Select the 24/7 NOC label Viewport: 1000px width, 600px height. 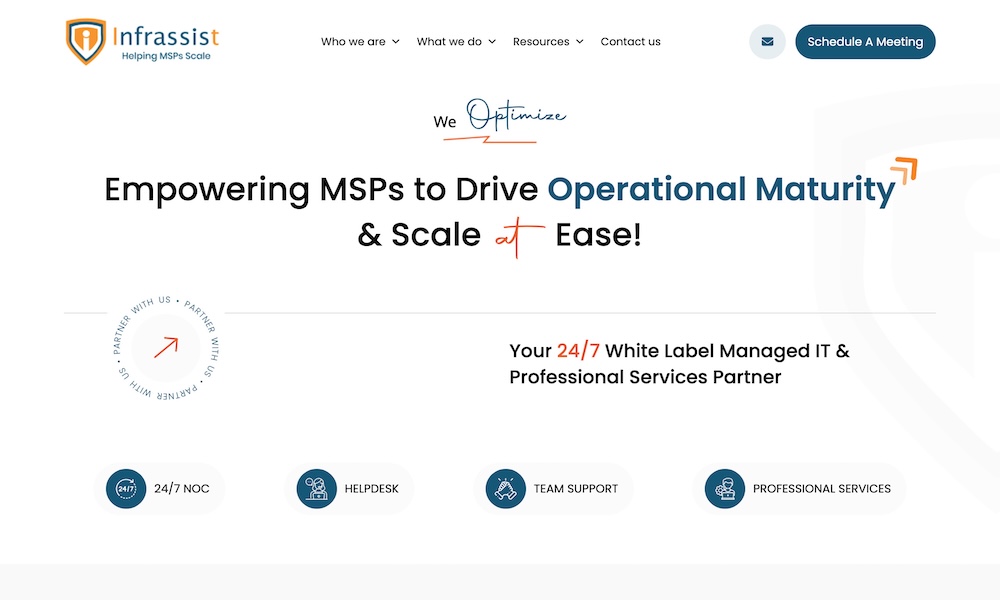click(x=175, y=489)
